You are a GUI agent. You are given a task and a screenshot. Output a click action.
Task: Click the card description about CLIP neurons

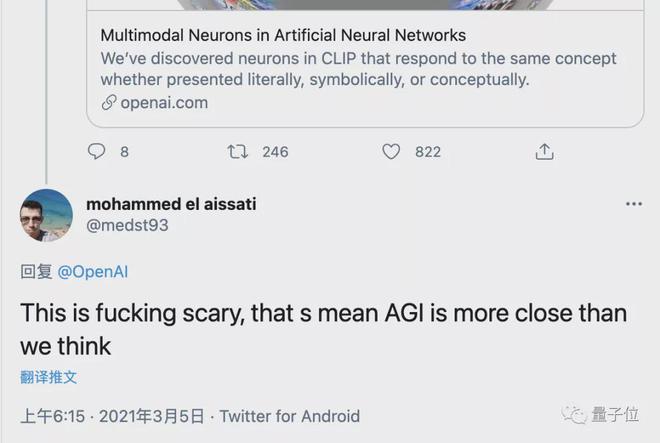tap(358, 69)
